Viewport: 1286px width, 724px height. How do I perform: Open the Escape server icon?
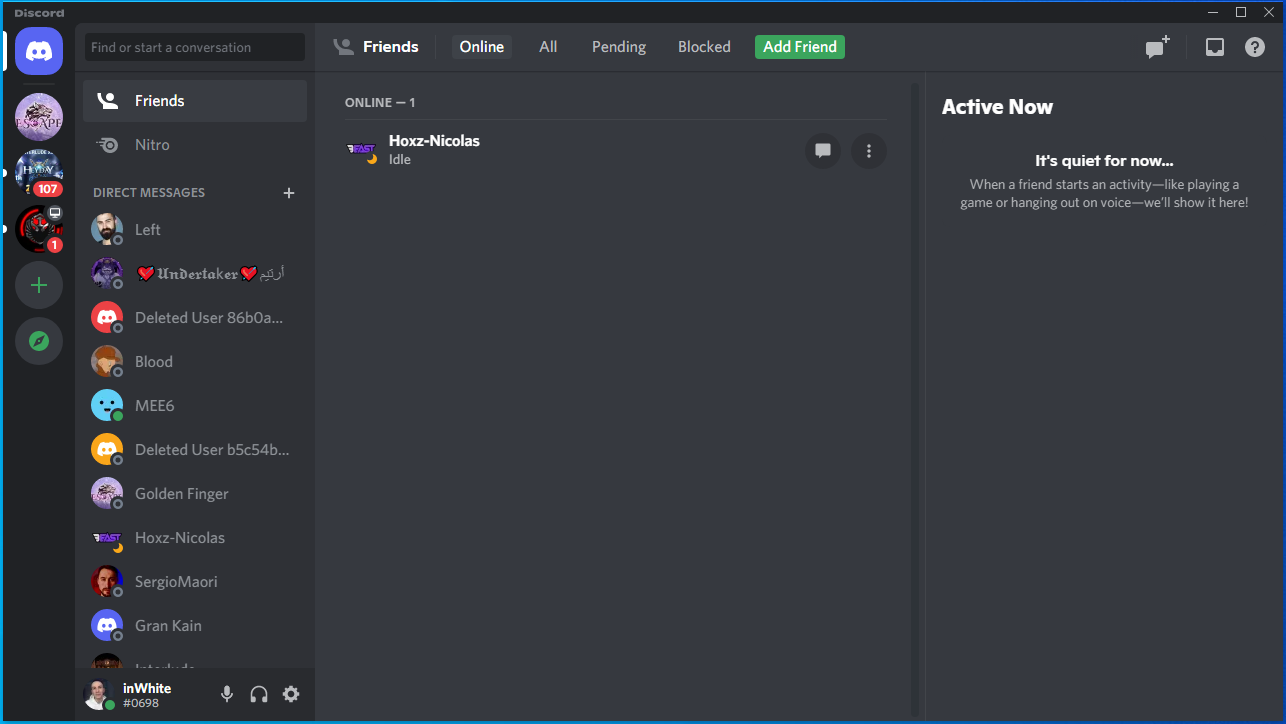[x=39, y=117]
